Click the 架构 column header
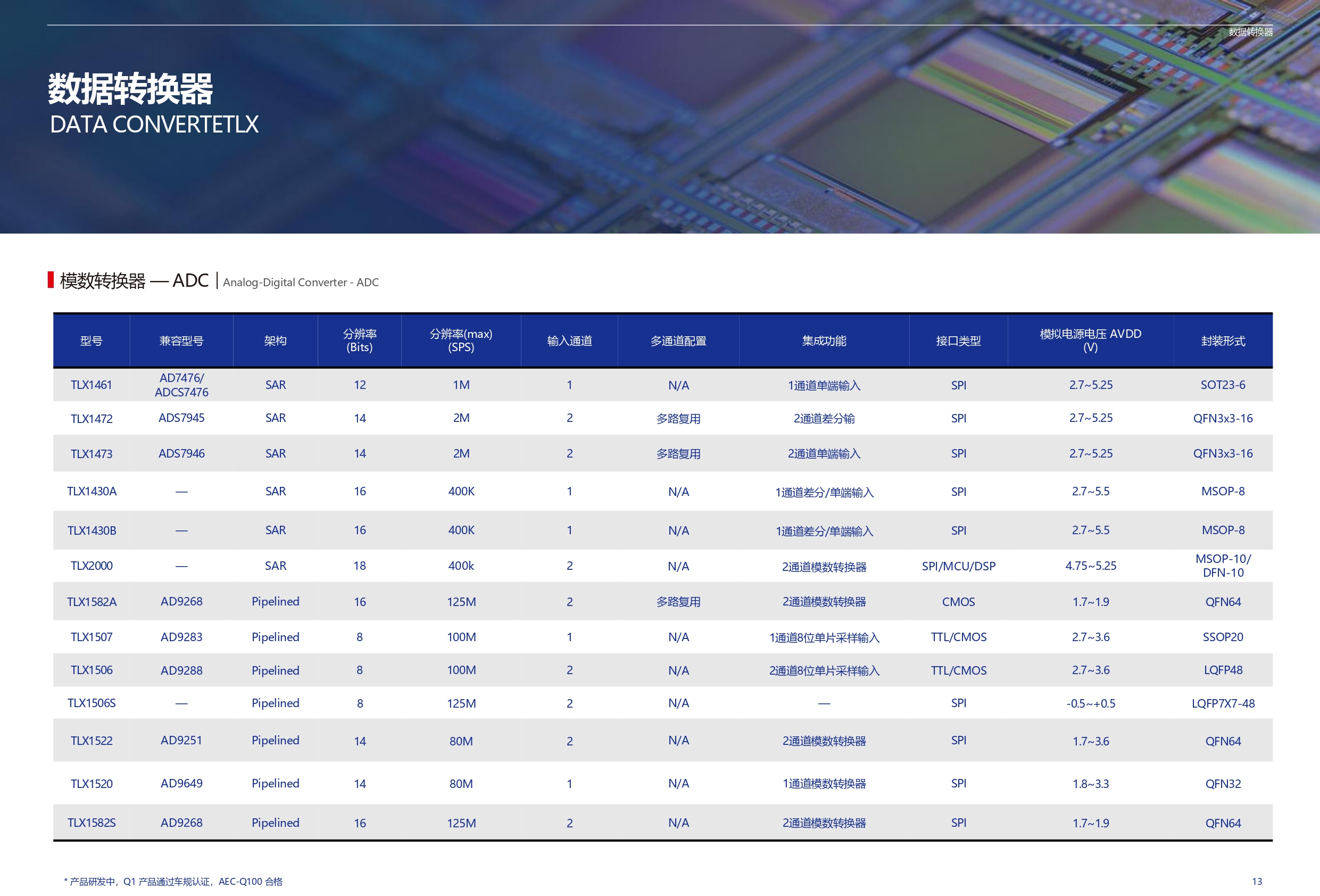1320x896 pixels. point(276,341)
